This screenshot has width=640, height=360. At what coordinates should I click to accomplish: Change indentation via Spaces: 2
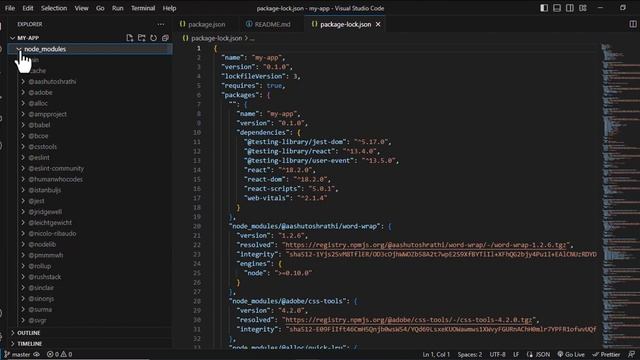[x=469, y=354]
